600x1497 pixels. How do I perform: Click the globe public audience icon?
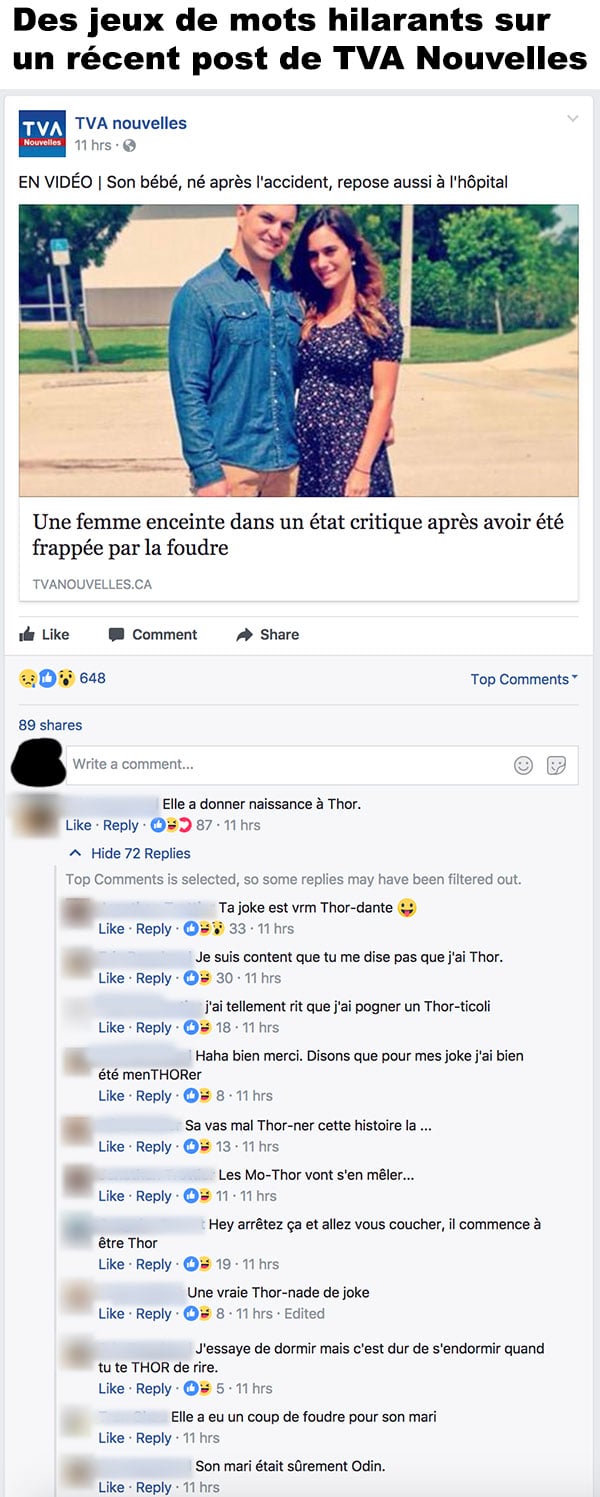tap(129, 146)
